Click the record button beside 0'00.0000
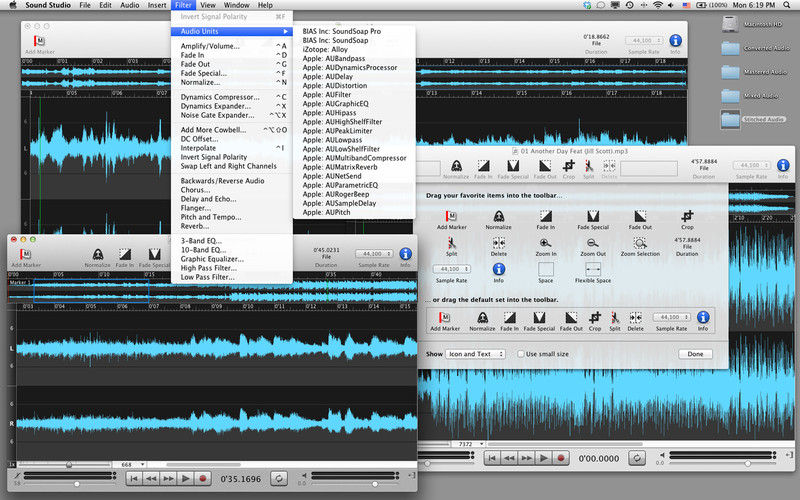This screenshot has height=500, width=800. 561,458
